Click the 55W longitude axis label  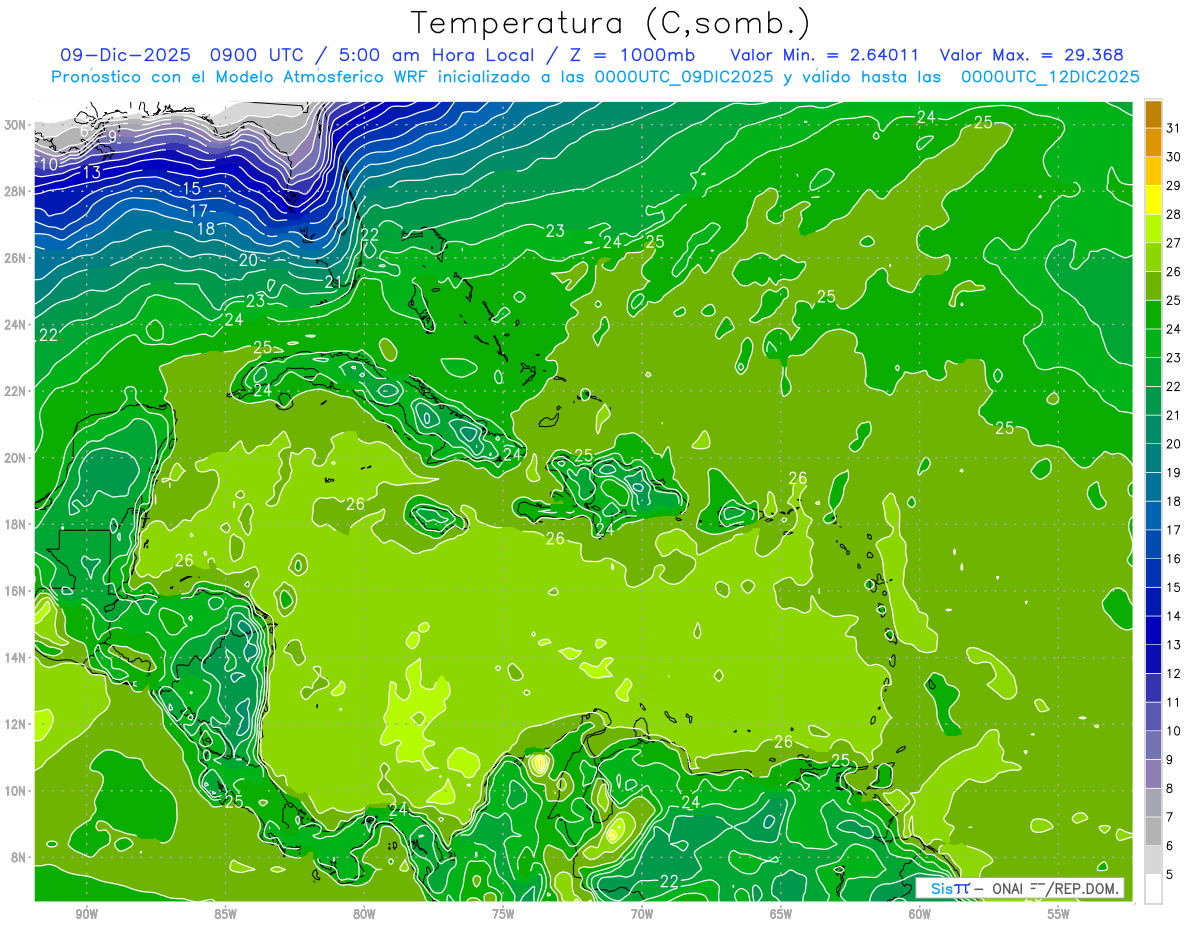1058,914
